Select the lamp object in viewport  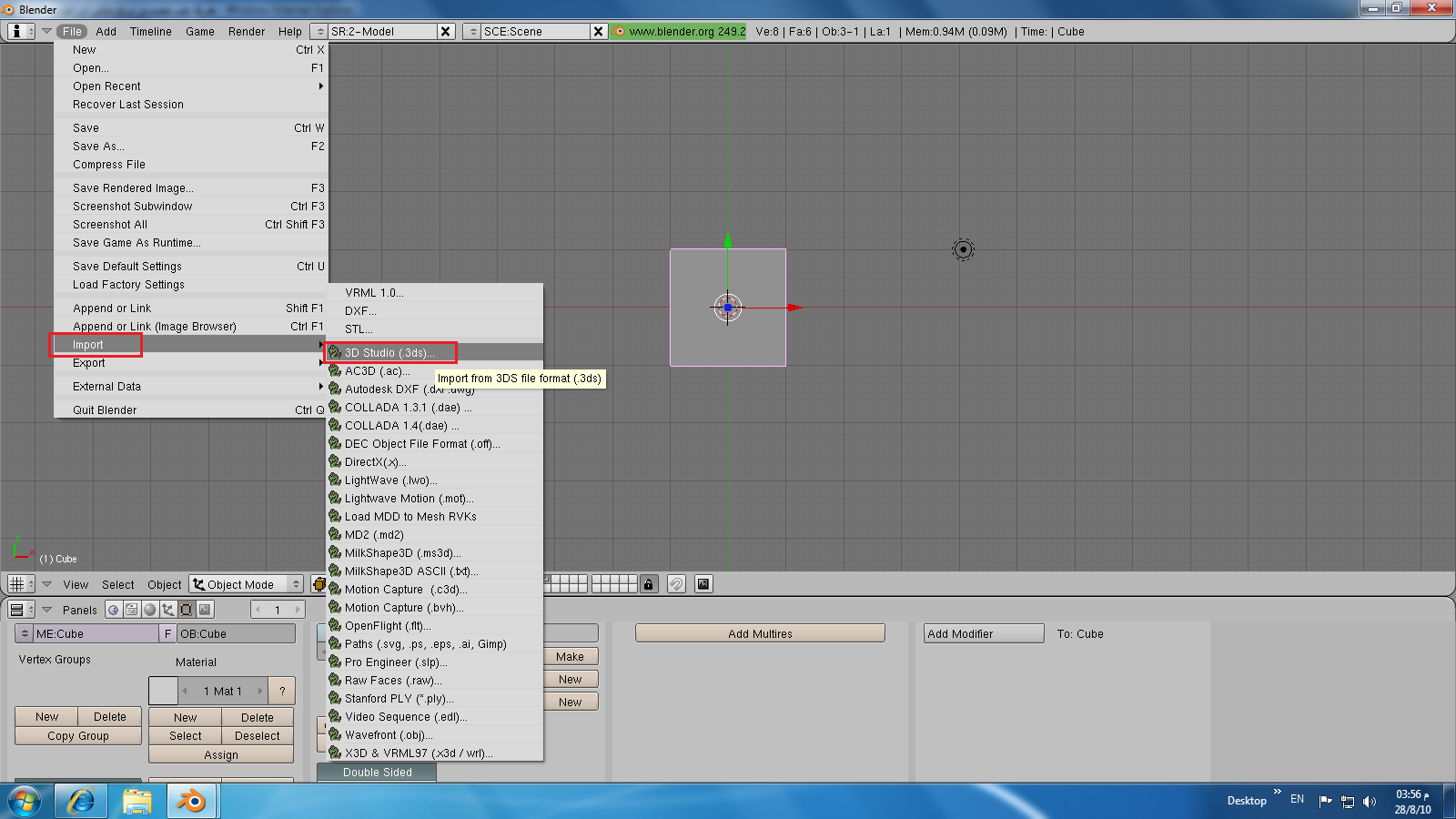tap(963, 249)
